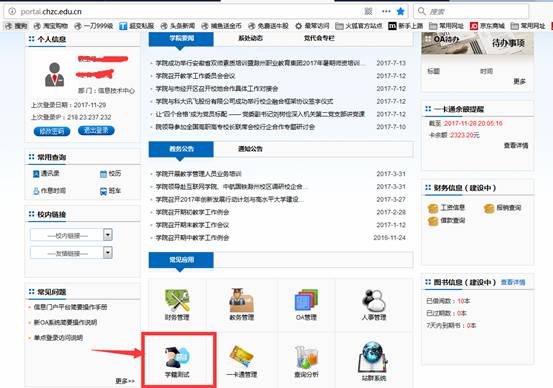This screenshot has width=553, height=388.
Task: Switch to the 通知公告 tab
Action: point(250,149)
